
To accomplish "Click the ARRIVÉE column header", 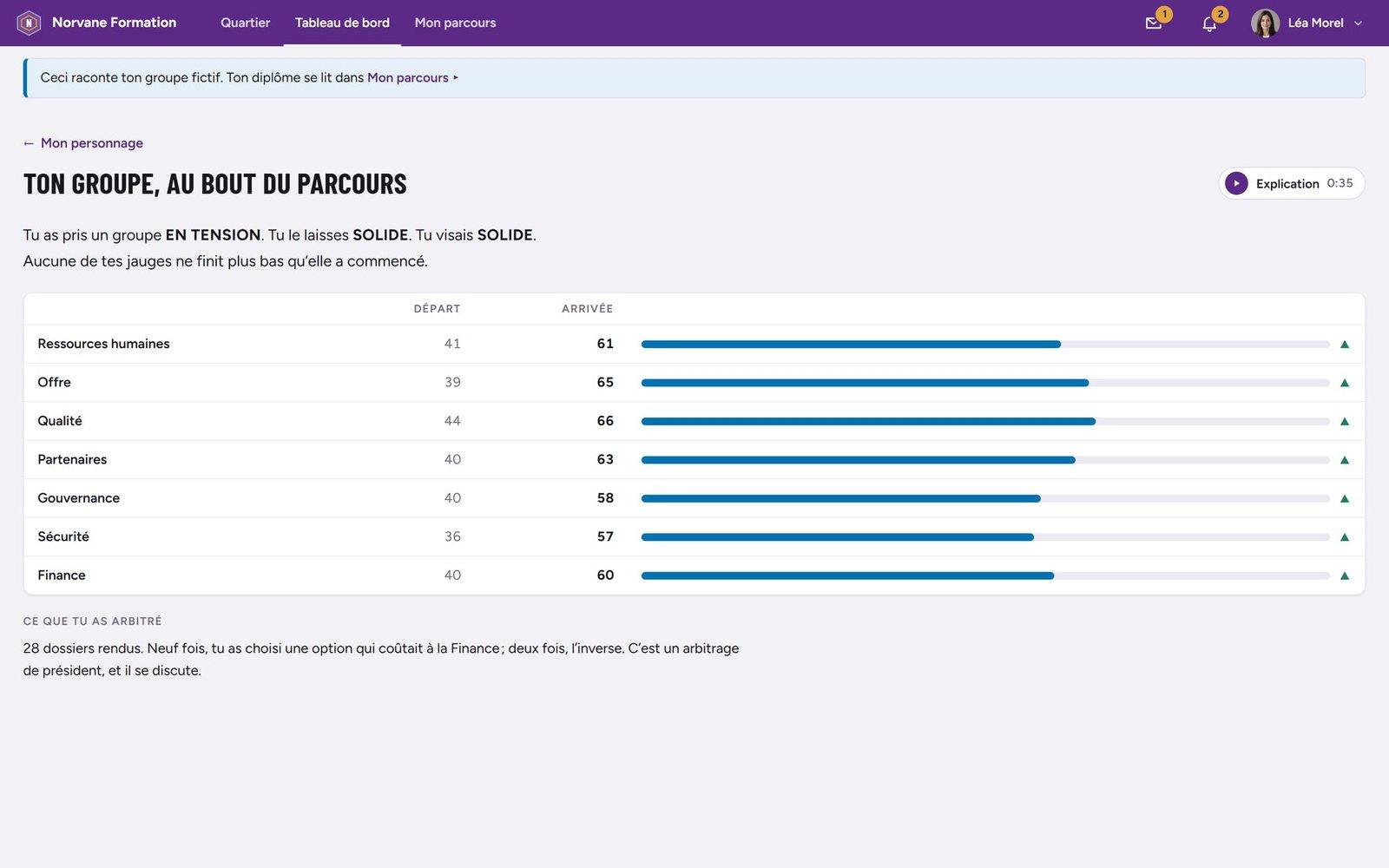I will coord(587,309).
